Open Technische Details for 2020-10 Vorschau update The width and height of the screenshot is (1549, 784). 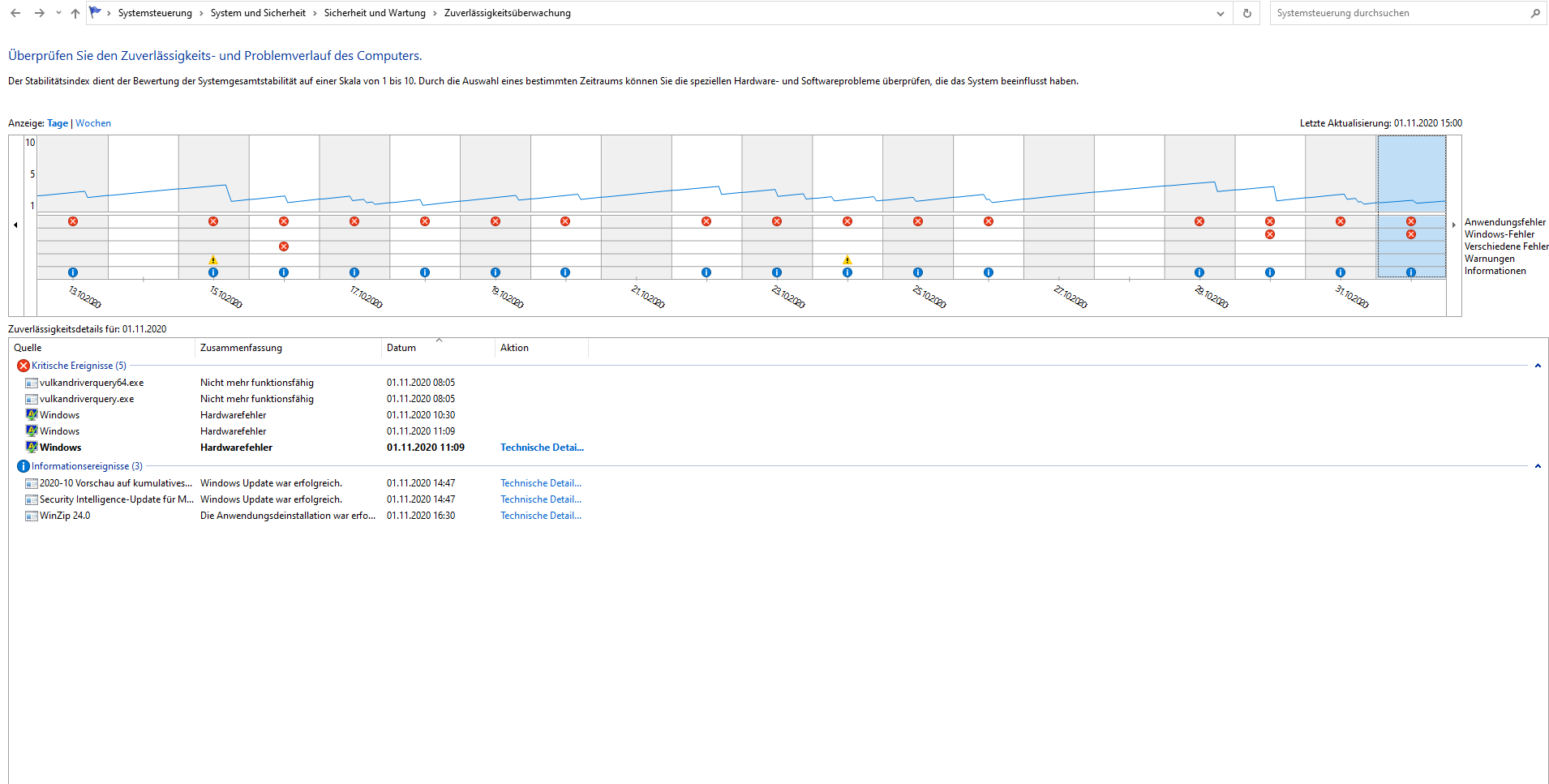(x=541, y=483)
